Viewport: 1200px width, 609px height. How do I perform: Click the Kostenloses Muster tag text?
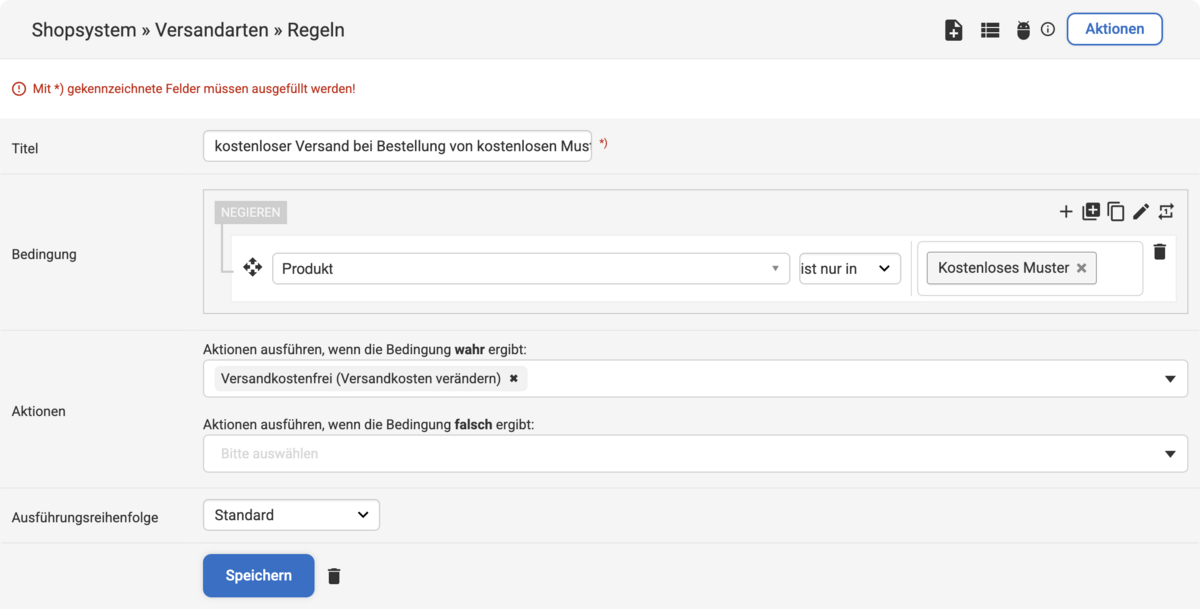point(1004,268)
